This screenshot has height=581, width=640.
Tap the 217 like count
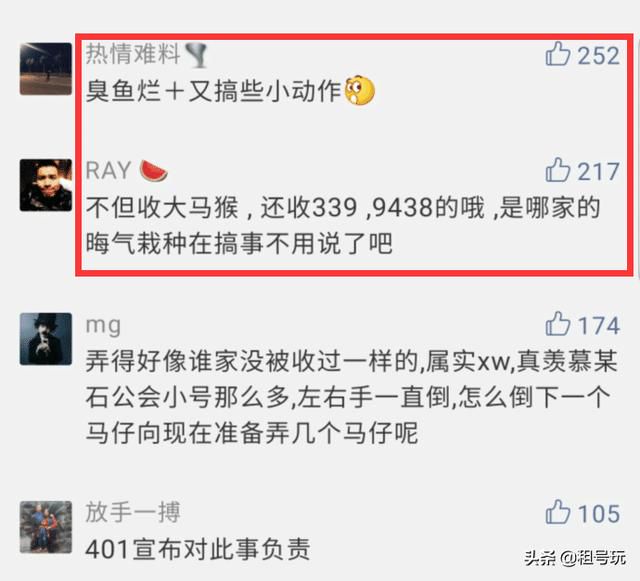coord(599,171)
